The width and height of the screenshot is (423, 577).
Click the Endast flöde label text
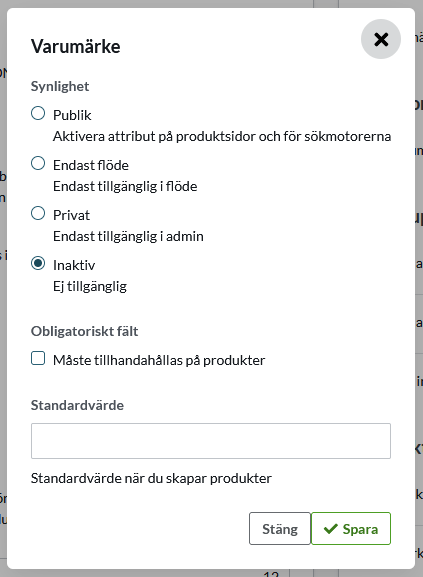[x=91, y=165]
